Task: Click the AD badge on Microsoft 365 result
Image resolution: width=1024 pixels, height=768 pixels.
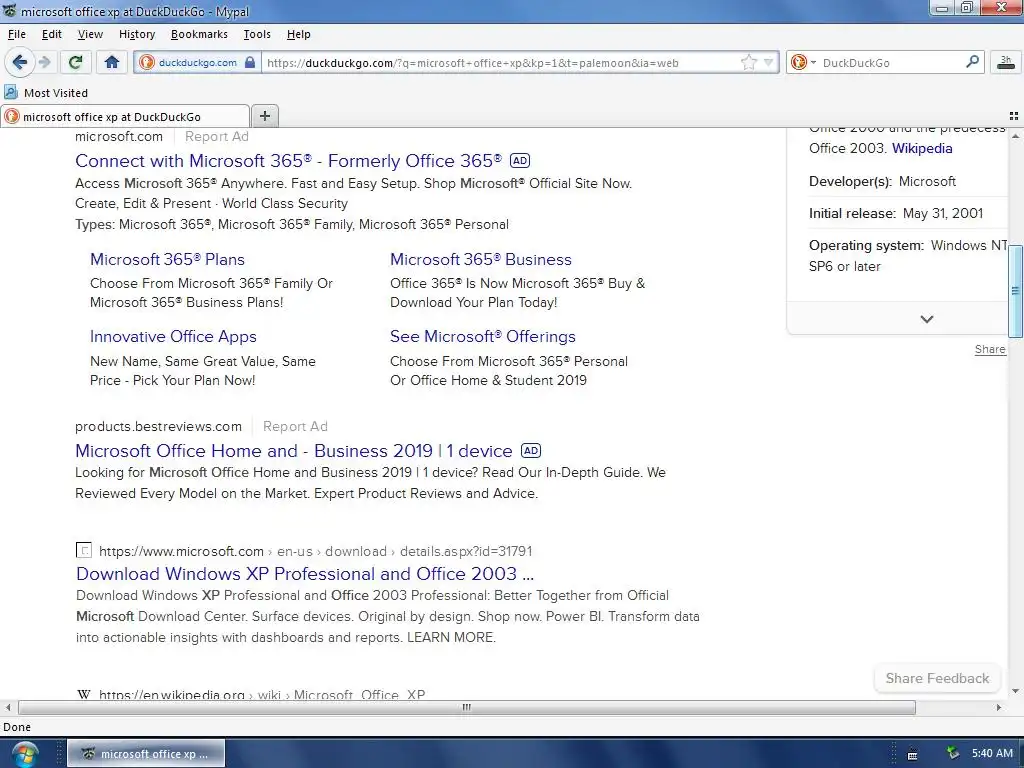Action: 520,161
